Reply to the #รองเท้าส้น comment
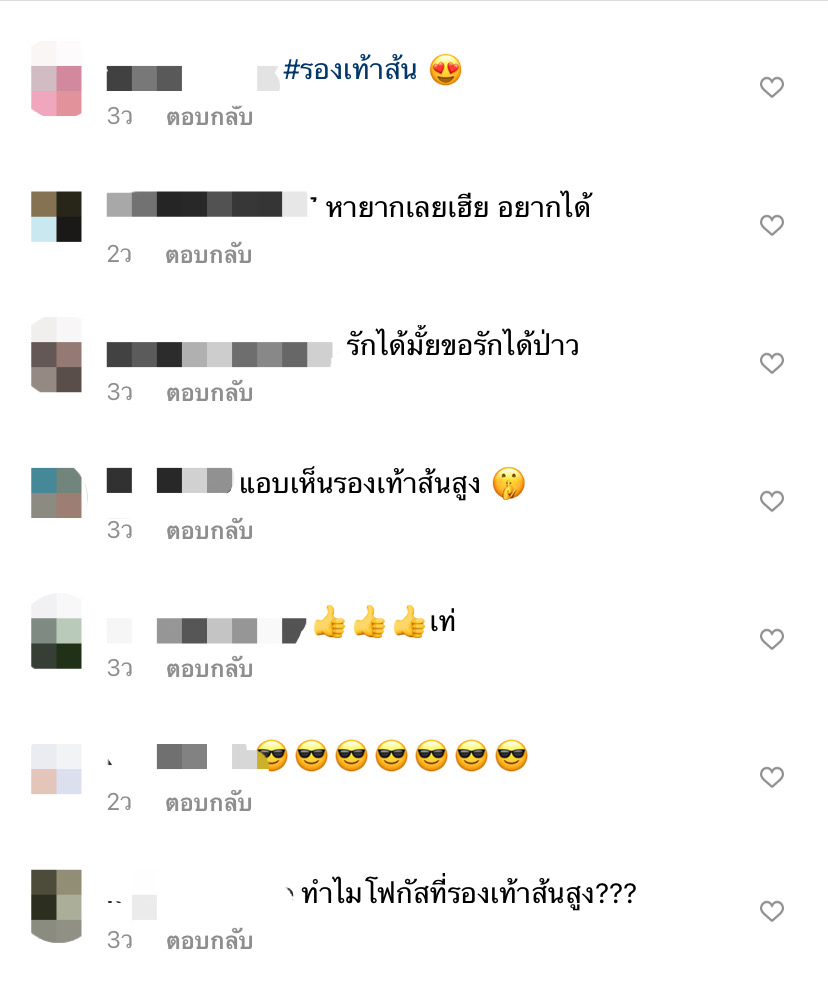Screen dimensions: 828x992 (209, 118)
